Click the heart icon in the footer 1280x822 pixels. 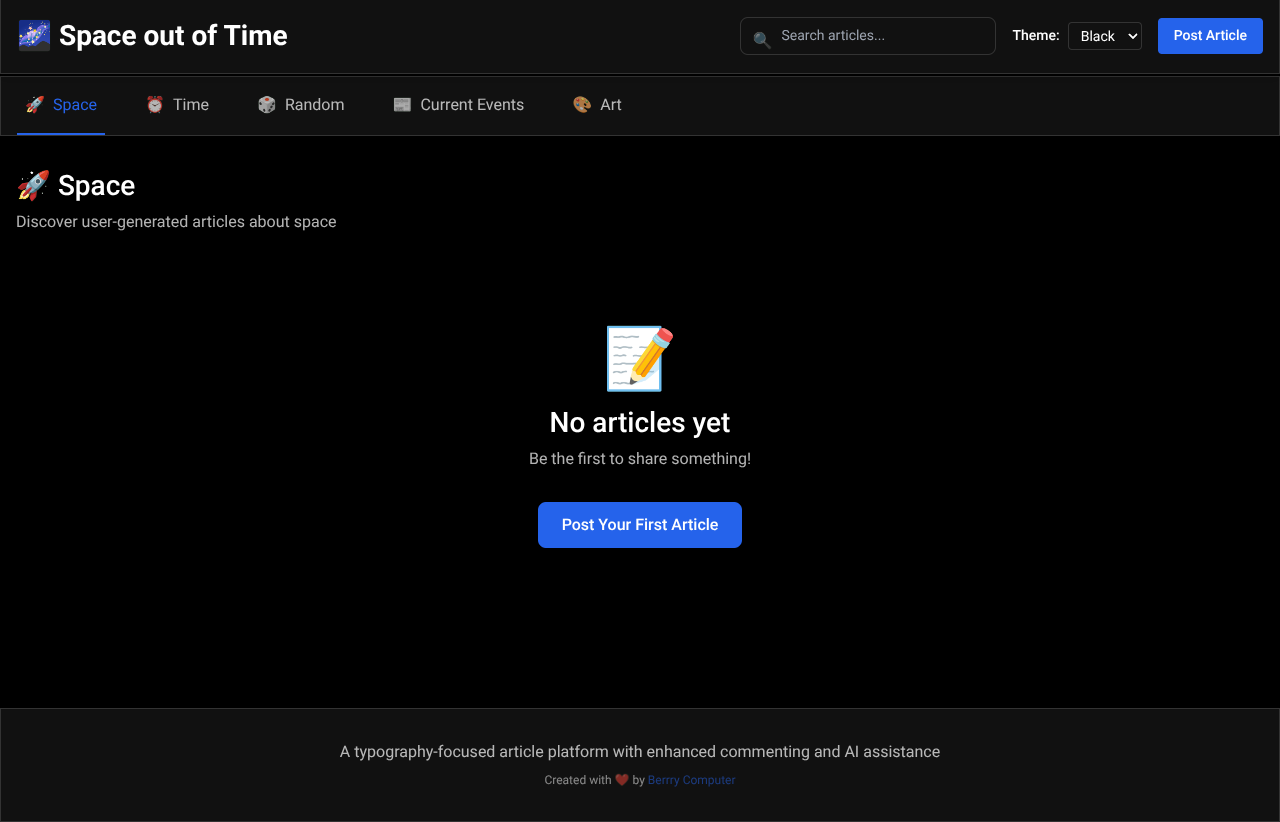click(621, 780)
